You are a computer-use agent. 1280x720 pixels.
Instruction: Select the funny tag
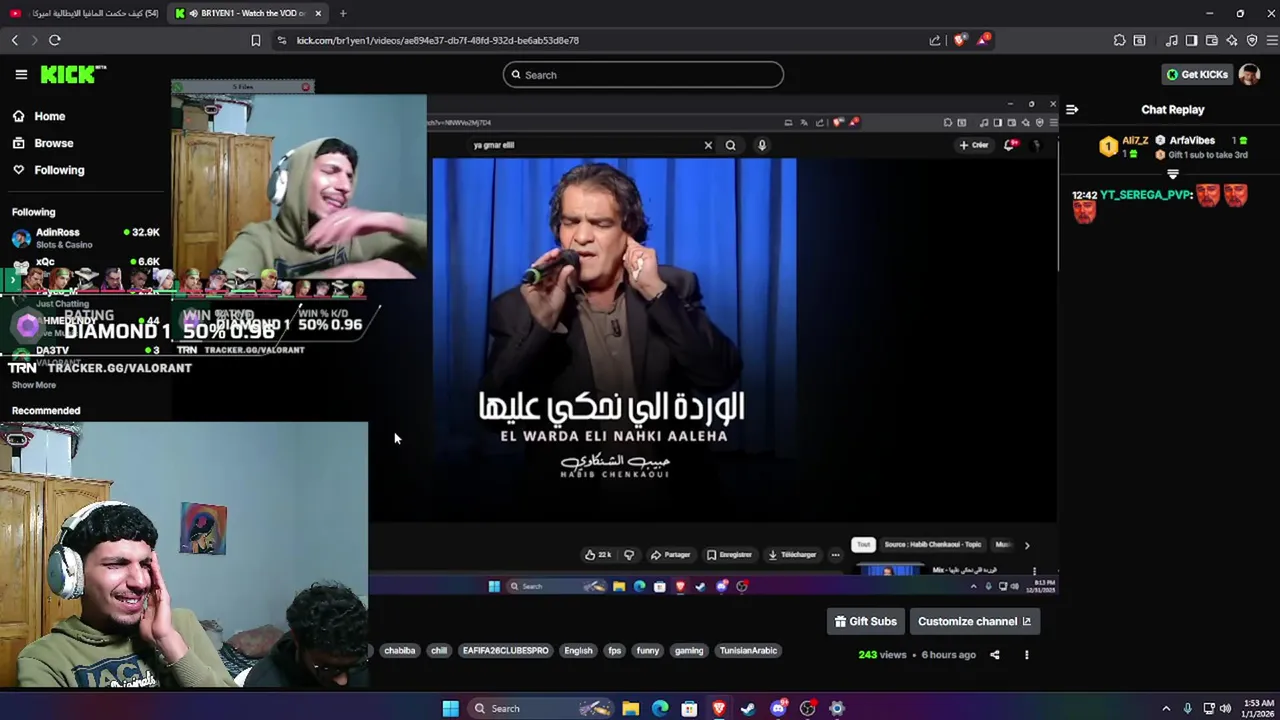[x=648, y=651]
